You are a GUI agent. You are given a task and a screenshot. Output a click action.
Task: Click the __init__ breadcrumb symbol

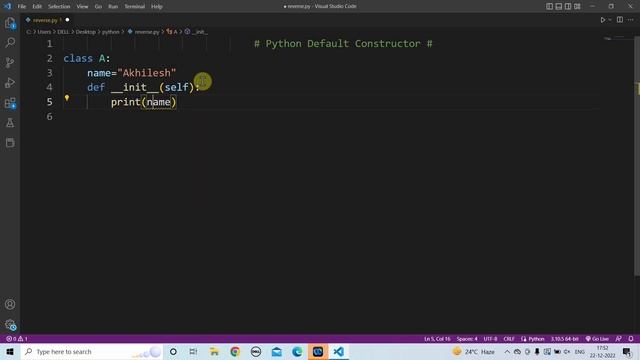click(x=196, y=32)
